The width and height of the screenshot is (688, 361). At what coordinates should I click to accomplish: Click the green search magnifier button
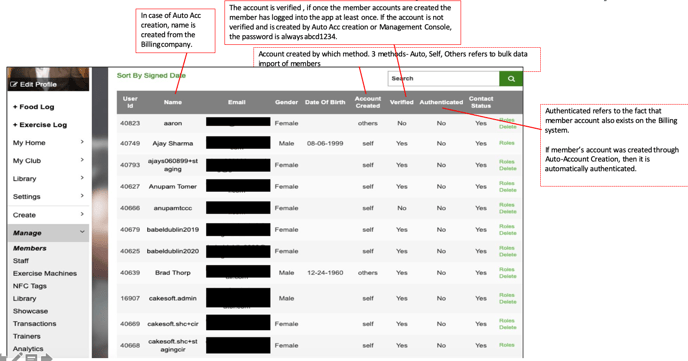coord(511,79)
